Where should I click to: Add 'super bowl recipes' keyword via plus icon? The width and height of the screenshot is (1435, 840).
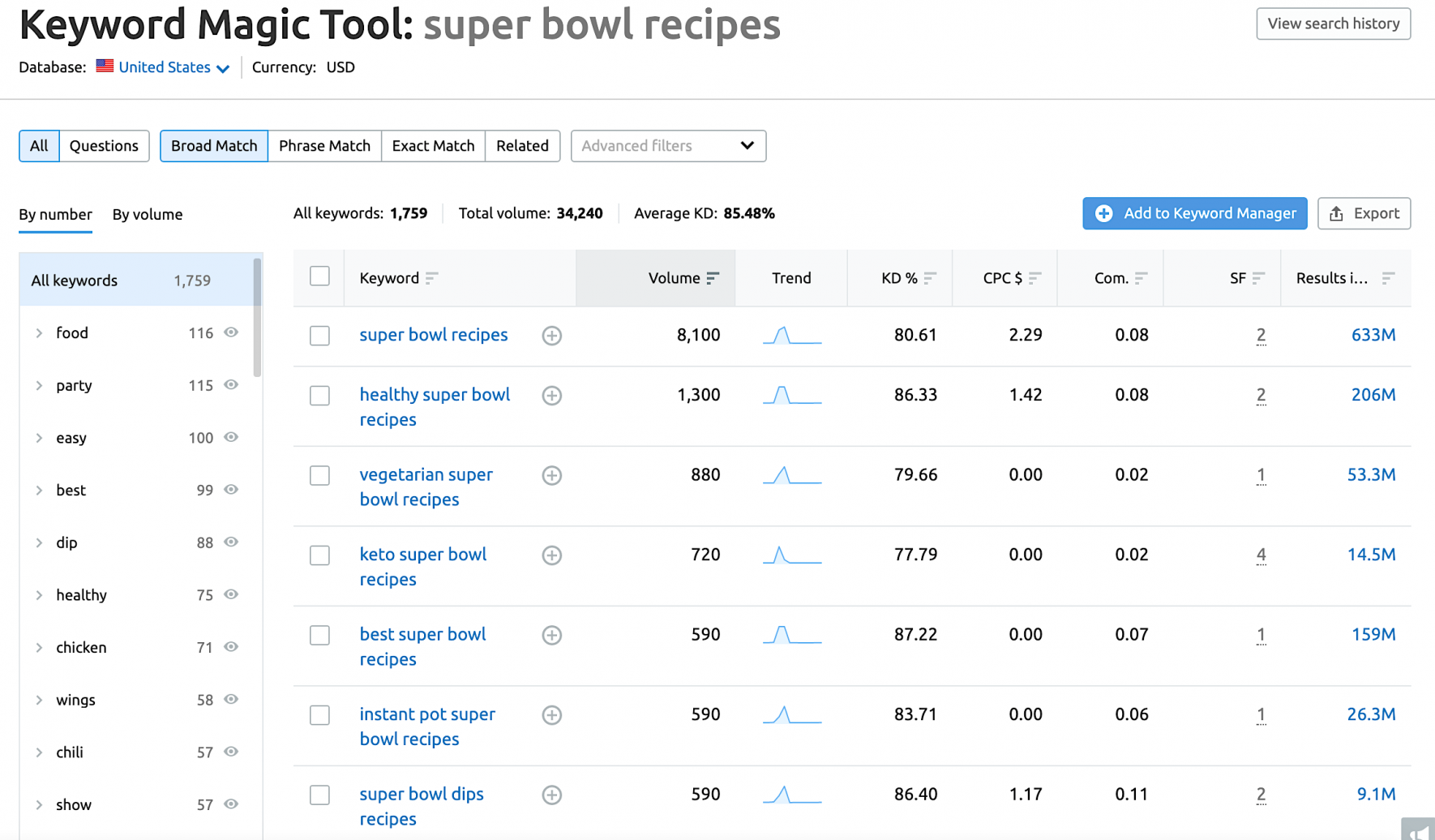click(x=552, y=336)
